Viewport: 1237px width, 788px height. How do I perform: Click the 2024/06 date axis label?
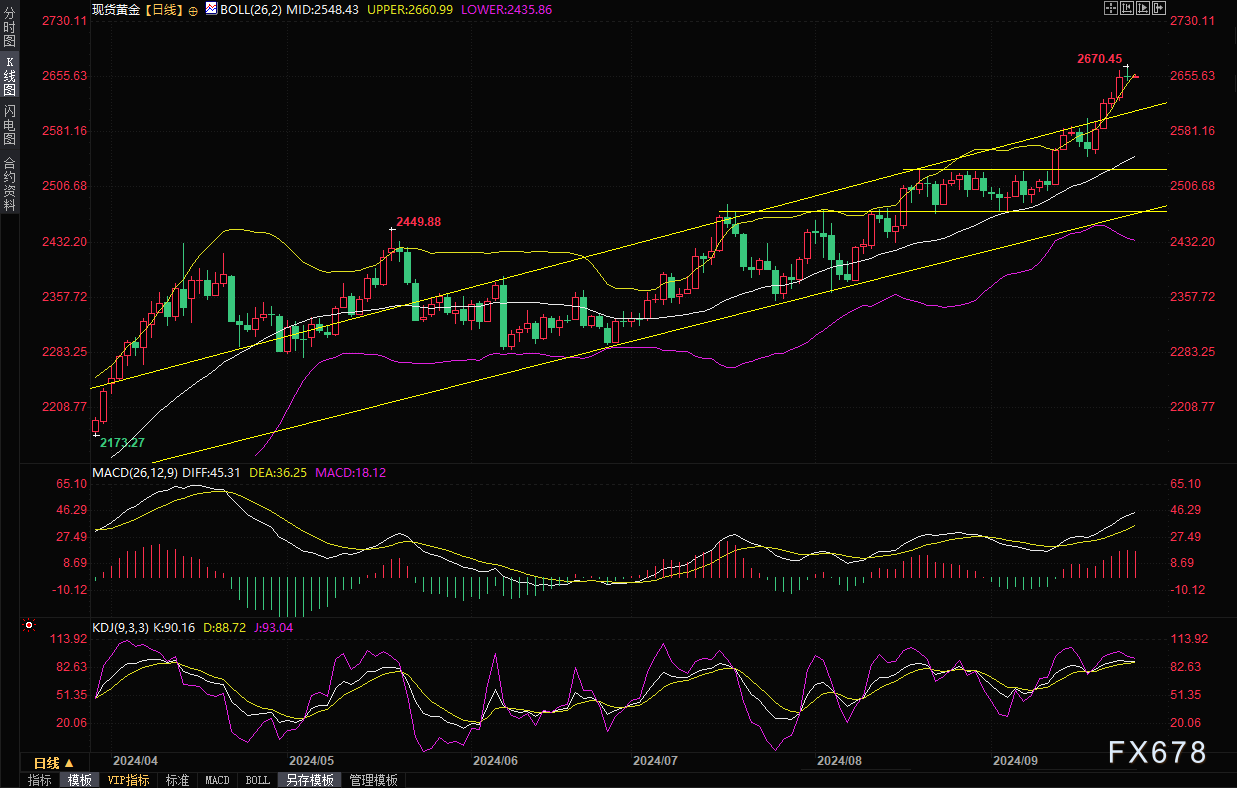click(x=495, y=761)
